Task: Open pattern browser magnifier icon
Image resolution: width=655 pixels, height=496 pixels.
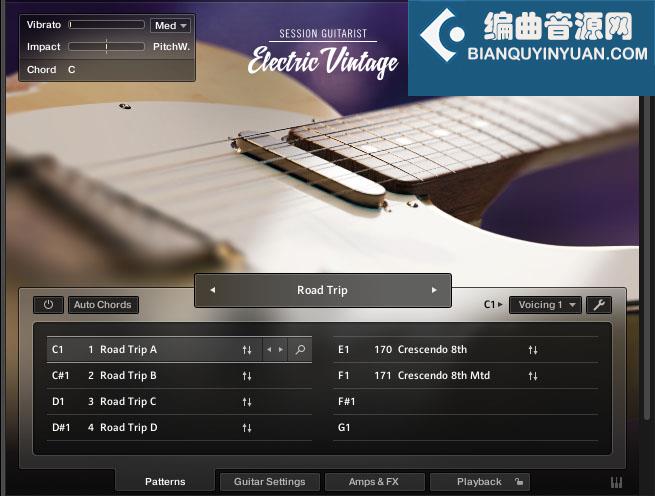Action: tap(300, 349)
